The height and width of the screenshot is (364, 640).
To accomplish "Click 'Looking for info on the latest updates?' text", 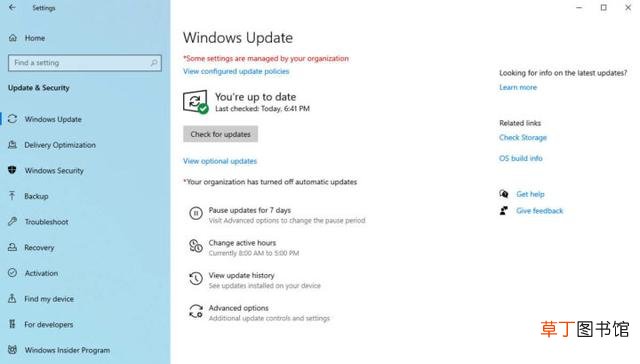I will 563,73.
